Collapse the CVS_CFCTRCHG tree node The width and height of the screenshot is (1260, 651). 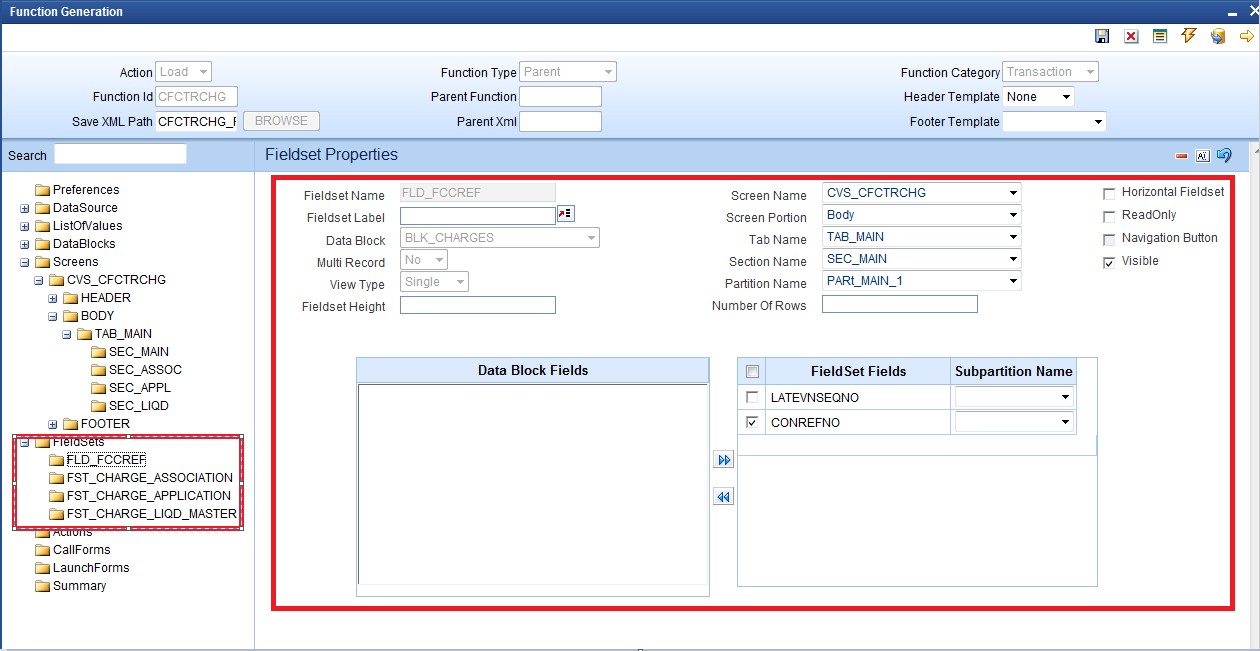[x=39, y=280]
